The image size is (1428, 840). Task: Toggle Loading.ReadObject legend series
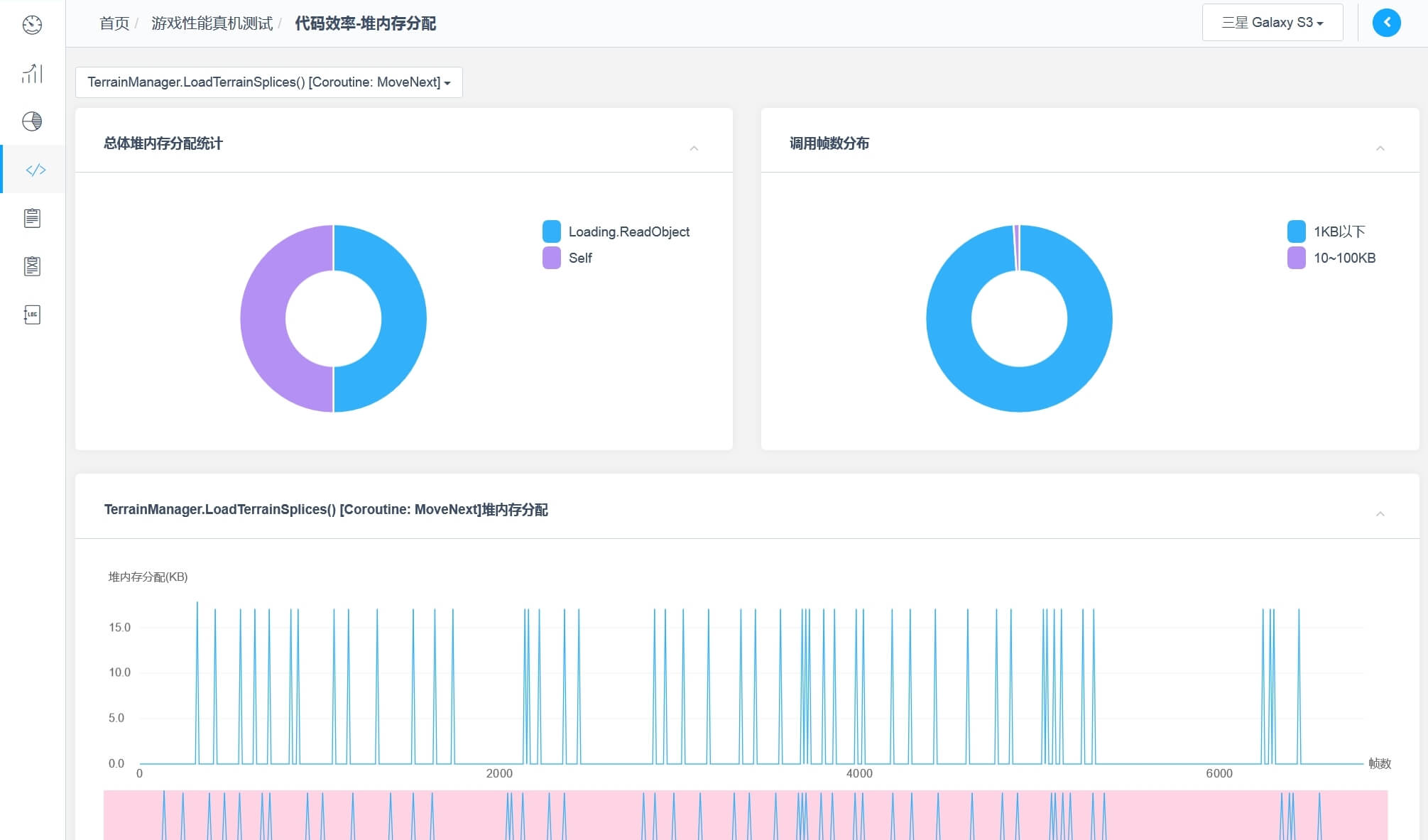point(628,231)
